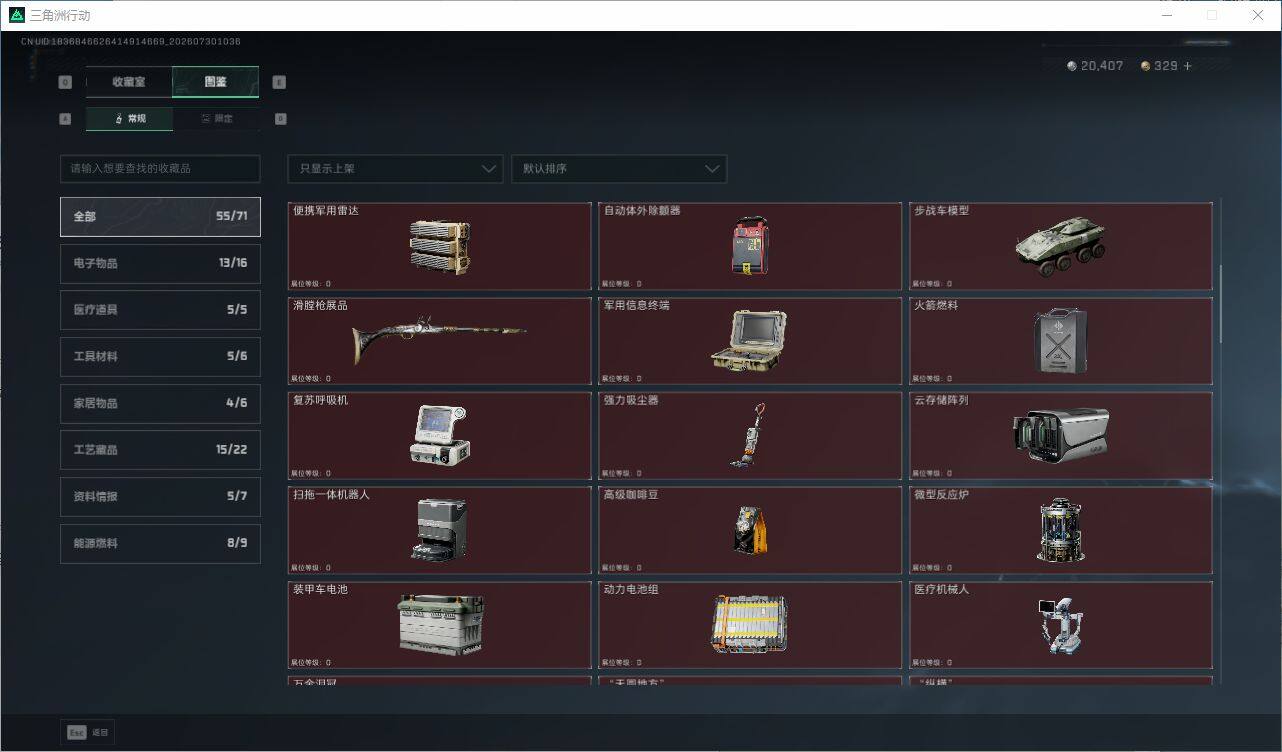The width and height of the screenshot is (1282, 752).
Task: Open the 默认排序 sort dropdown
Action: (x=619, y=169)
